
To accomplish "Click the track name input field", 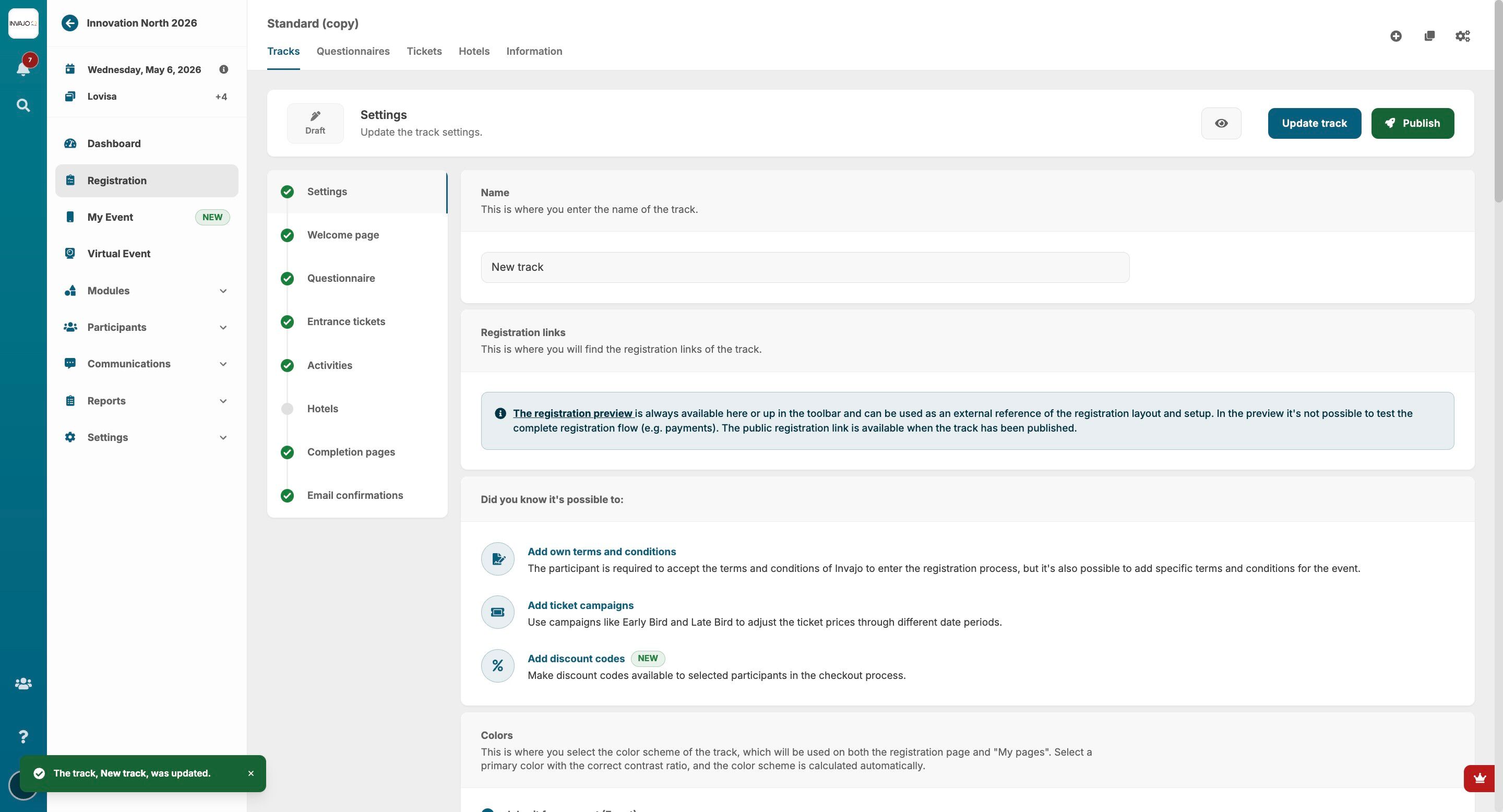I will (x=805, y=267).
